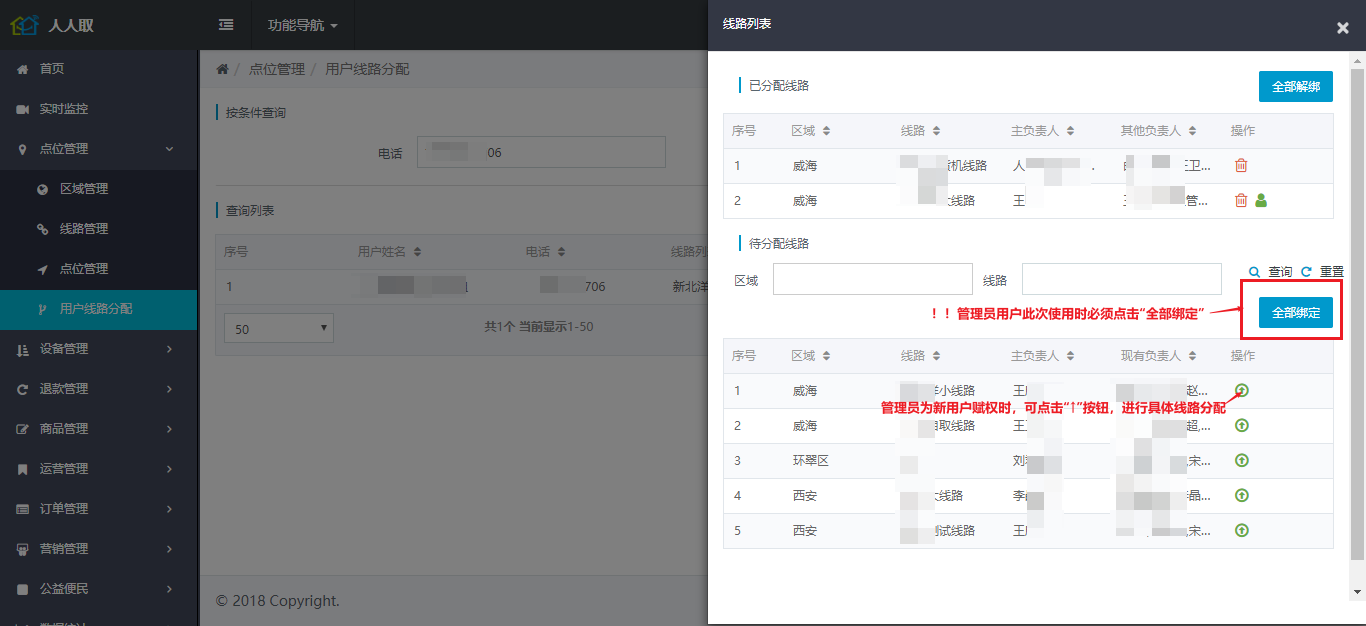Click the 区域 filter input field
Screen dimensions: 1366x626
coord(873,279)
